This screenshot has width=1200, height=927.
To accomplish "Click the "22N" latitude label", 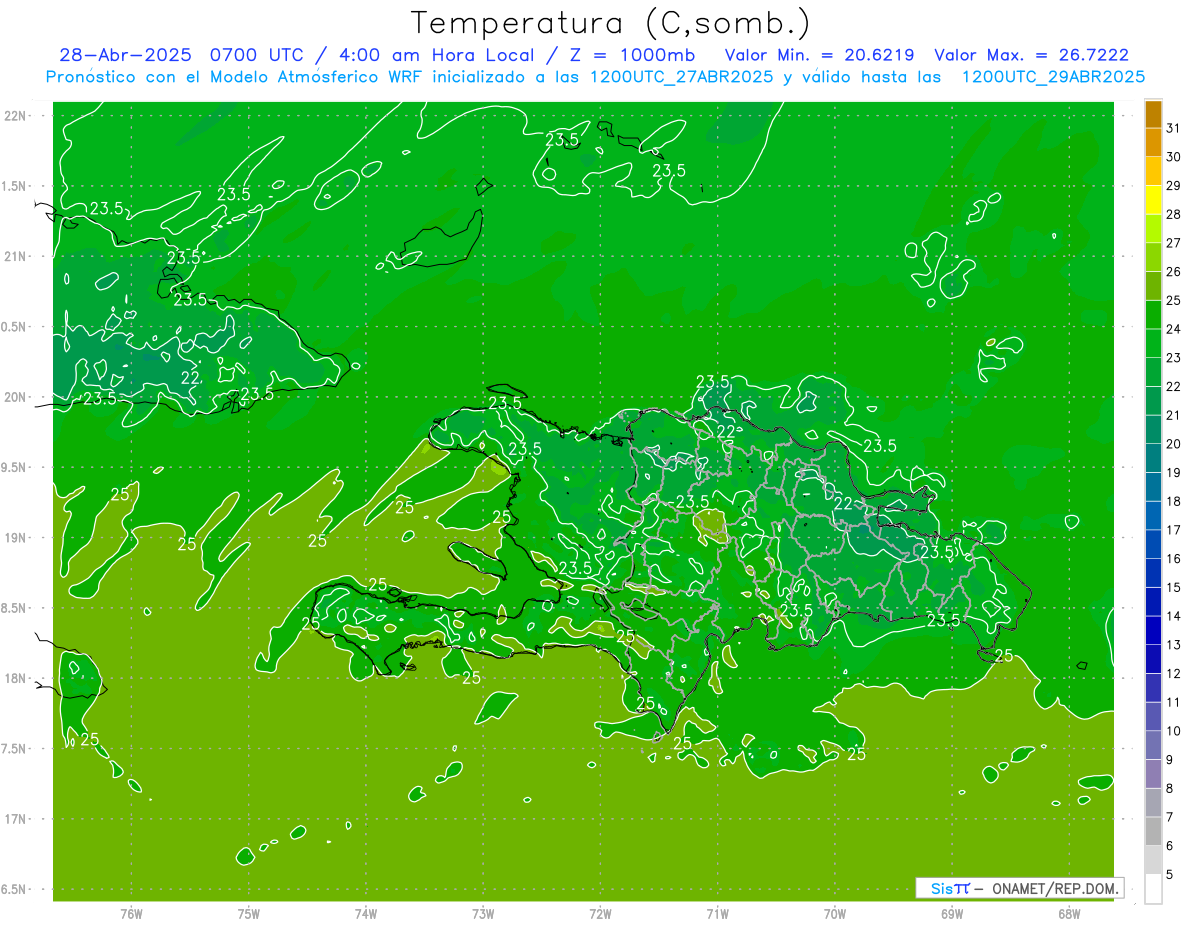I will pos(16,115).
